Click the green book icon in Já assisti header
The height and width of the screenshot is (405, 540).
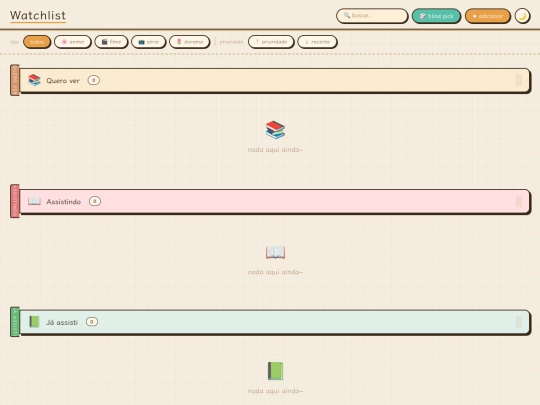pos(34,322)
